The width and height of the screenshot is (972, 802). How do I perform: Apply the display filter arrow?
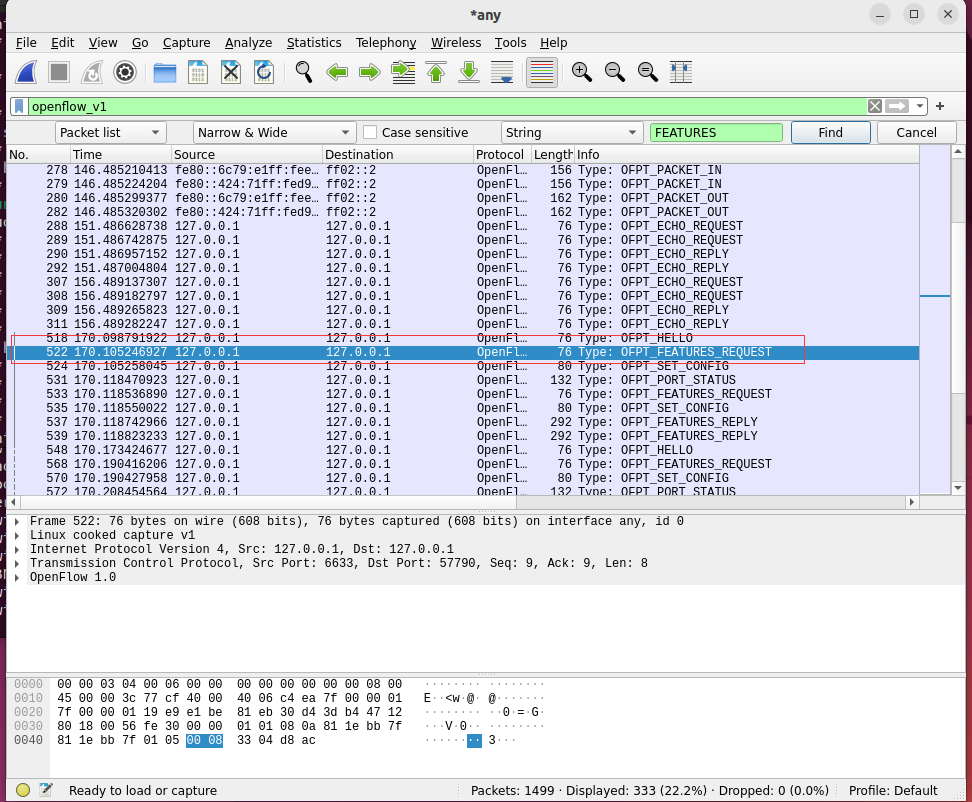click(897, 107)
